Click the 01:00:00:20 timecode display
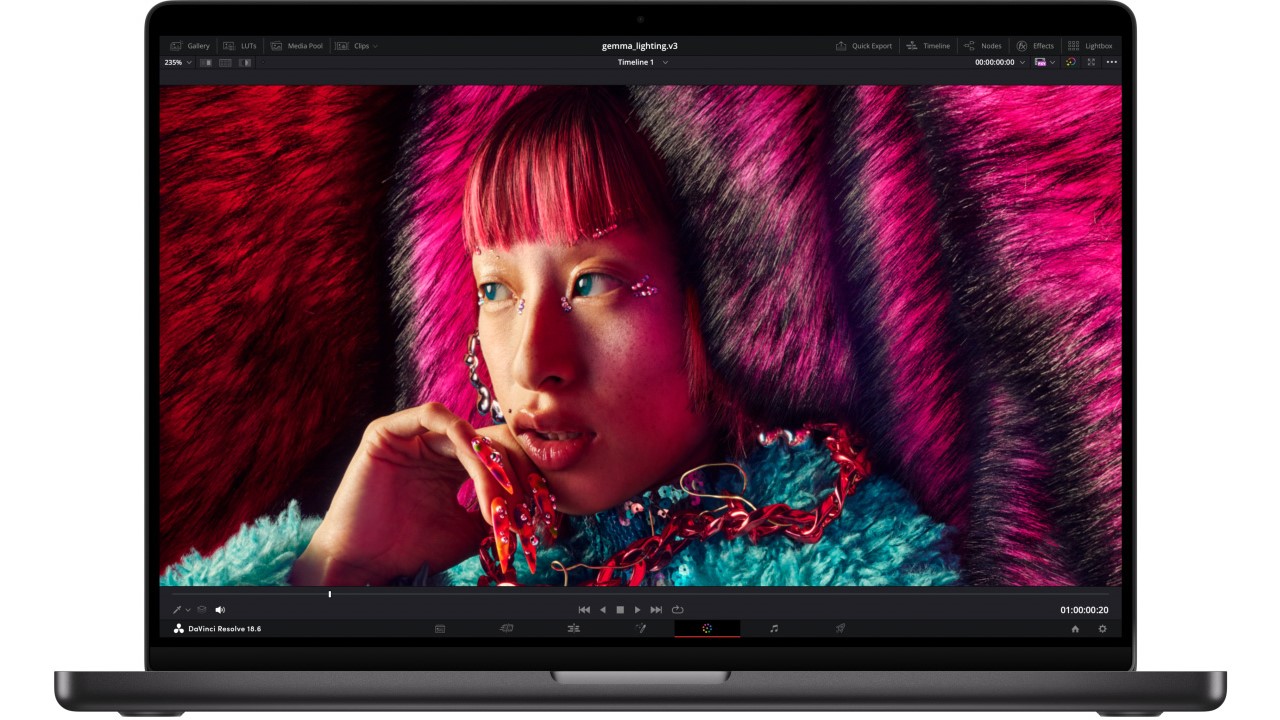Image resolution: width=1280 pixels, height=720 pixels. 1084,610
